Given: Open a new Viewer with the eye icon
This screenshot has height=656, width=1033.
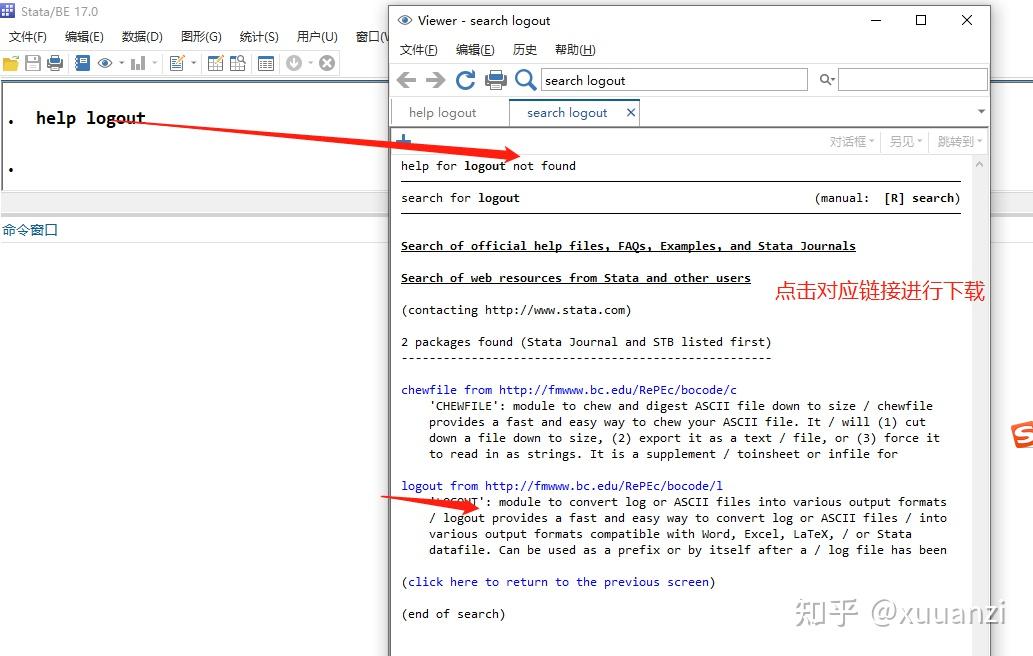Looking at the screenshot, I should pyautogui.click(x=105, y=62).
